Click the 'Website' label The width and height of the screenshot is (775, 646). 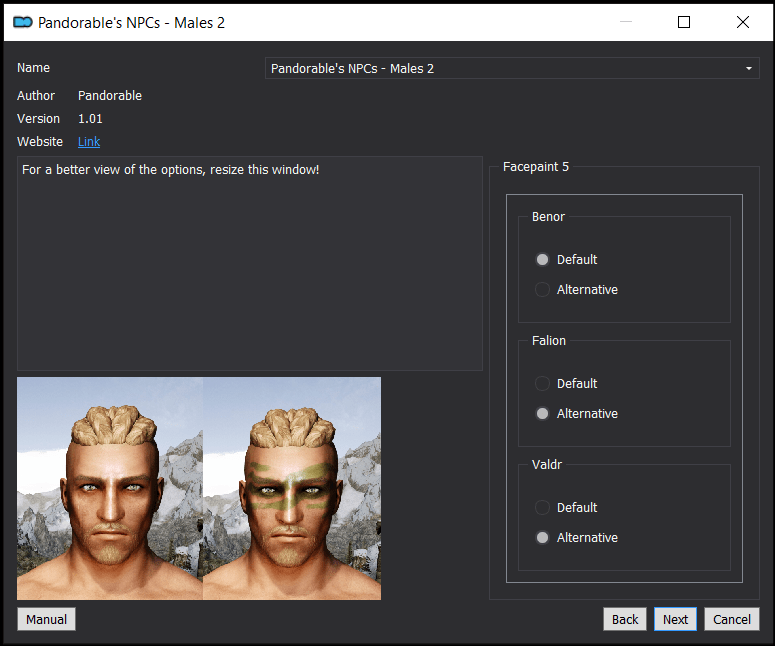pos(40,142)
